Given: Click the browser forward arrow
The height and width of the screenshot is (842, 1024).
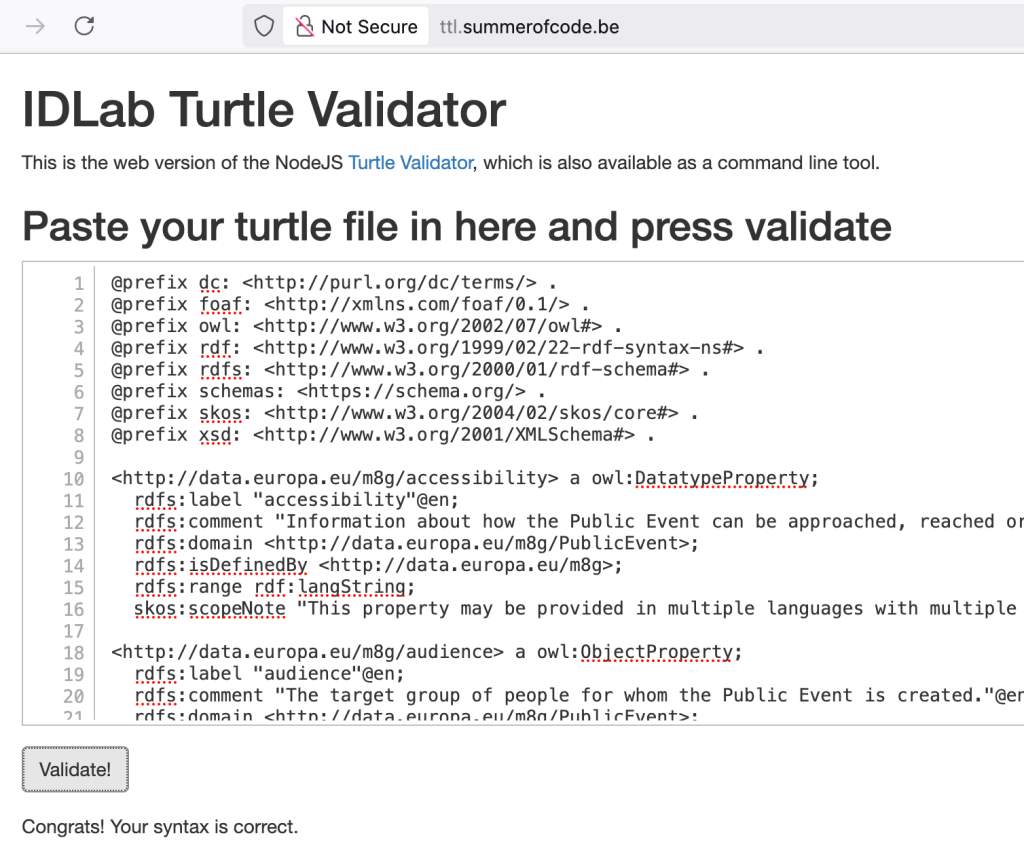Looking at the screenshot, I should click(35, 26).
